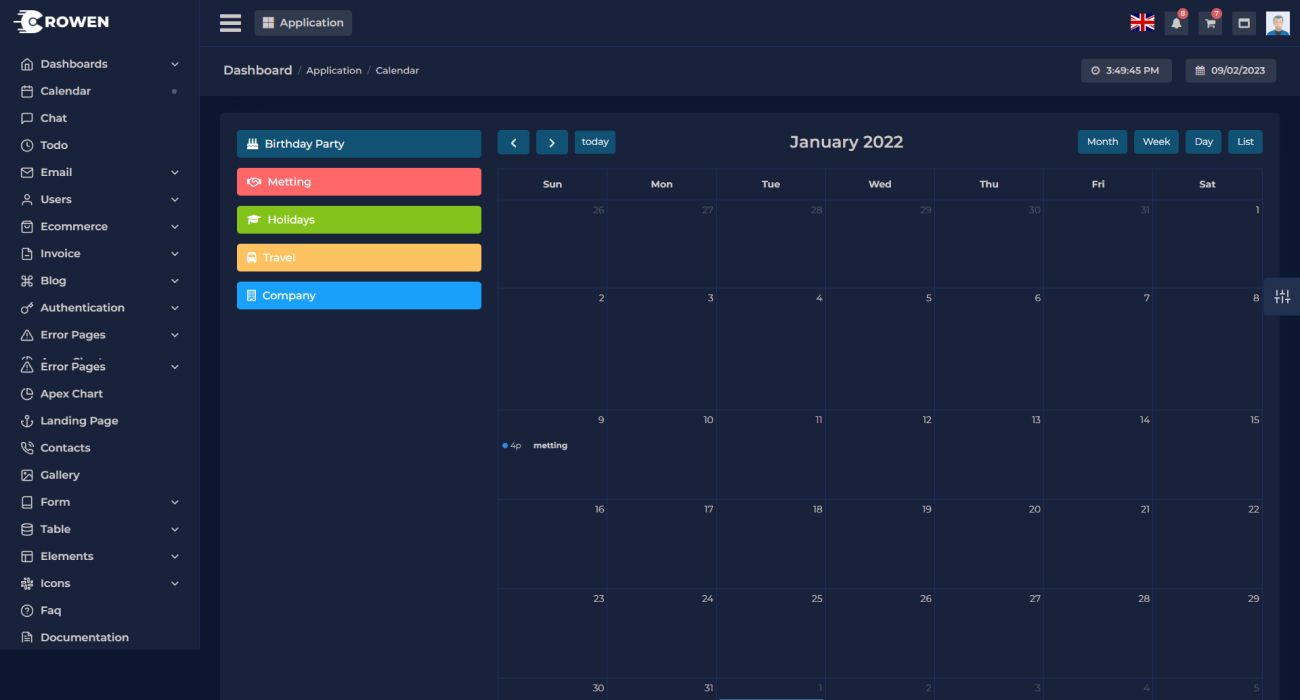Click the Crowen logo
Viewport: 1300px width, 700px height.
pos(62,22)
